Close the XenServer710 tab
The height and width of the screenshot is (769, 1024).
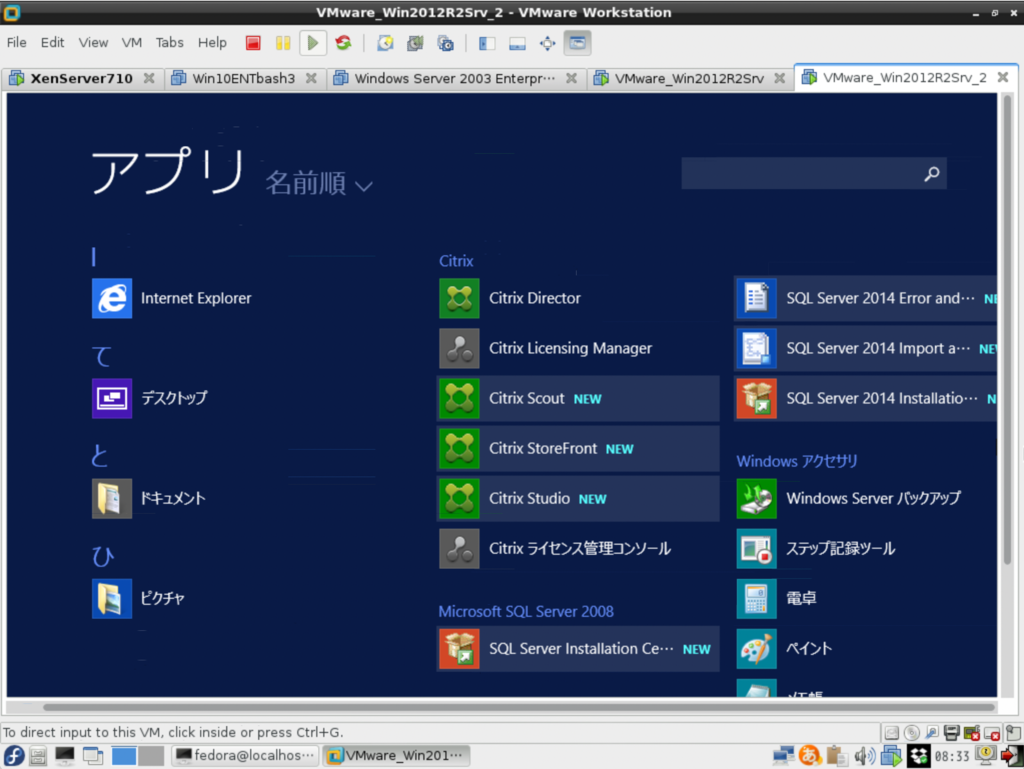(149, 78)
